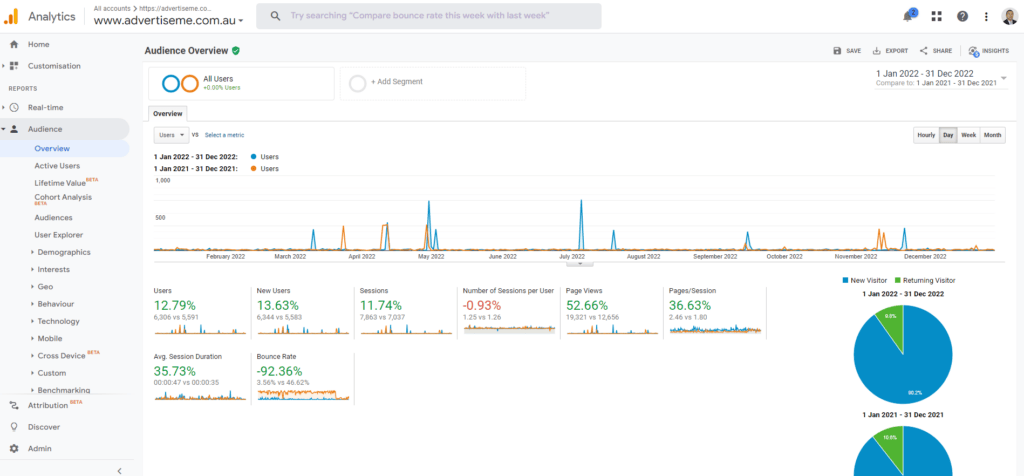Image resolution: width=1024 pixels, height=476 pixels.
Task: Click the Real-time clock icon
Action: pyautogui.click(x=14, y=107)
